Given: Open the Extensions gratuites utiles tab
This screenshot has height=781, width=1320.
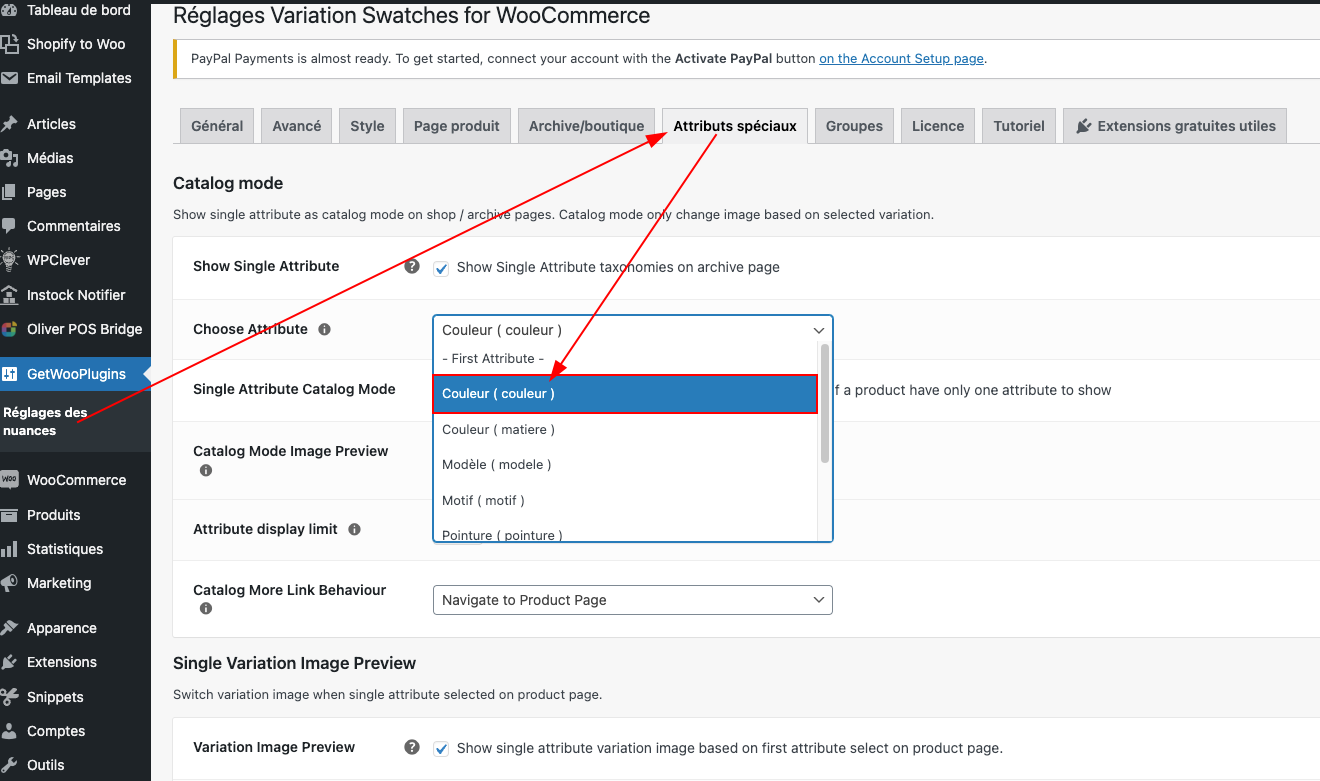Looking at the screenshot, I should (1175, 126).
